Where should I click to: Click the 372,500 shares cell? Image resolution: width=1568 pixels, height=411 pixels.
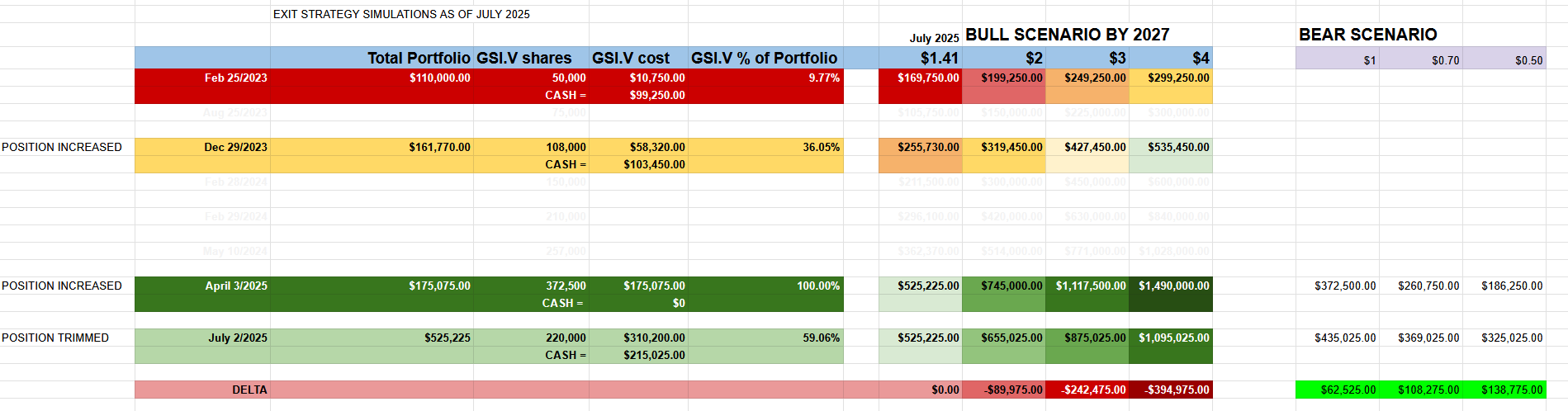click(531, 286)
